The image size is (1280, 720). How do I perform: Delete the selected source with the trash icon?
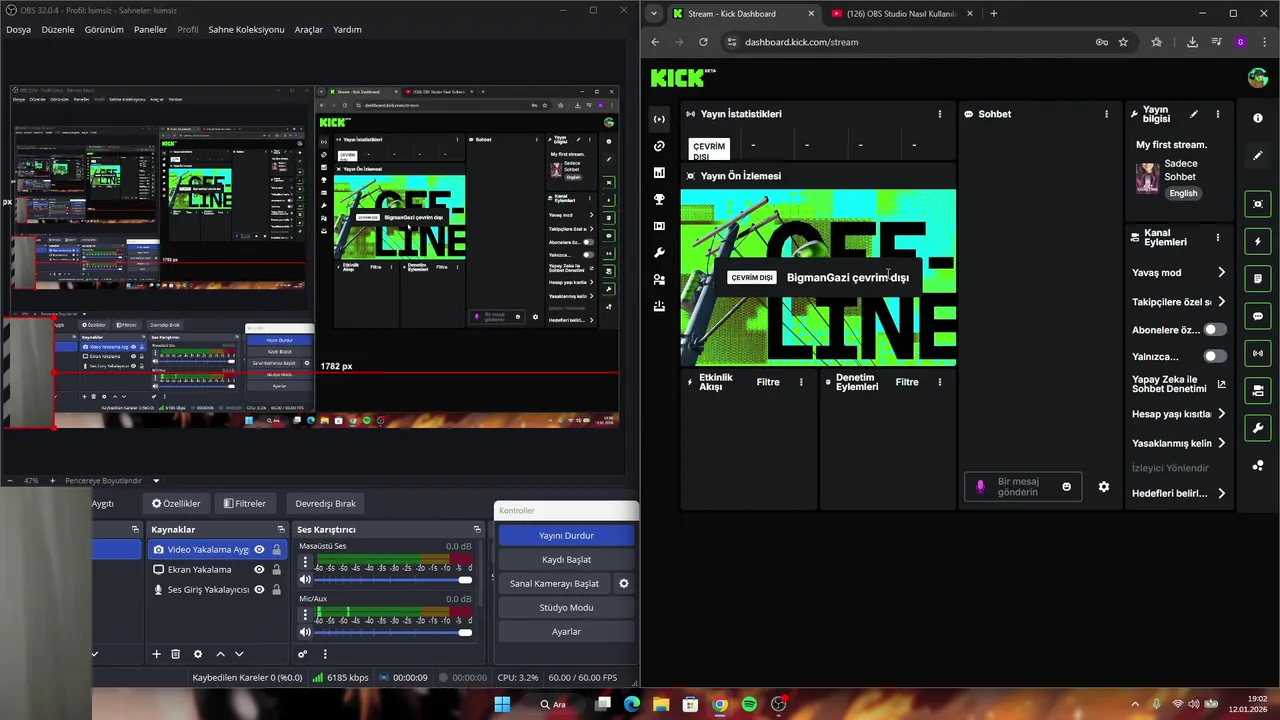(x=175, y=654)
